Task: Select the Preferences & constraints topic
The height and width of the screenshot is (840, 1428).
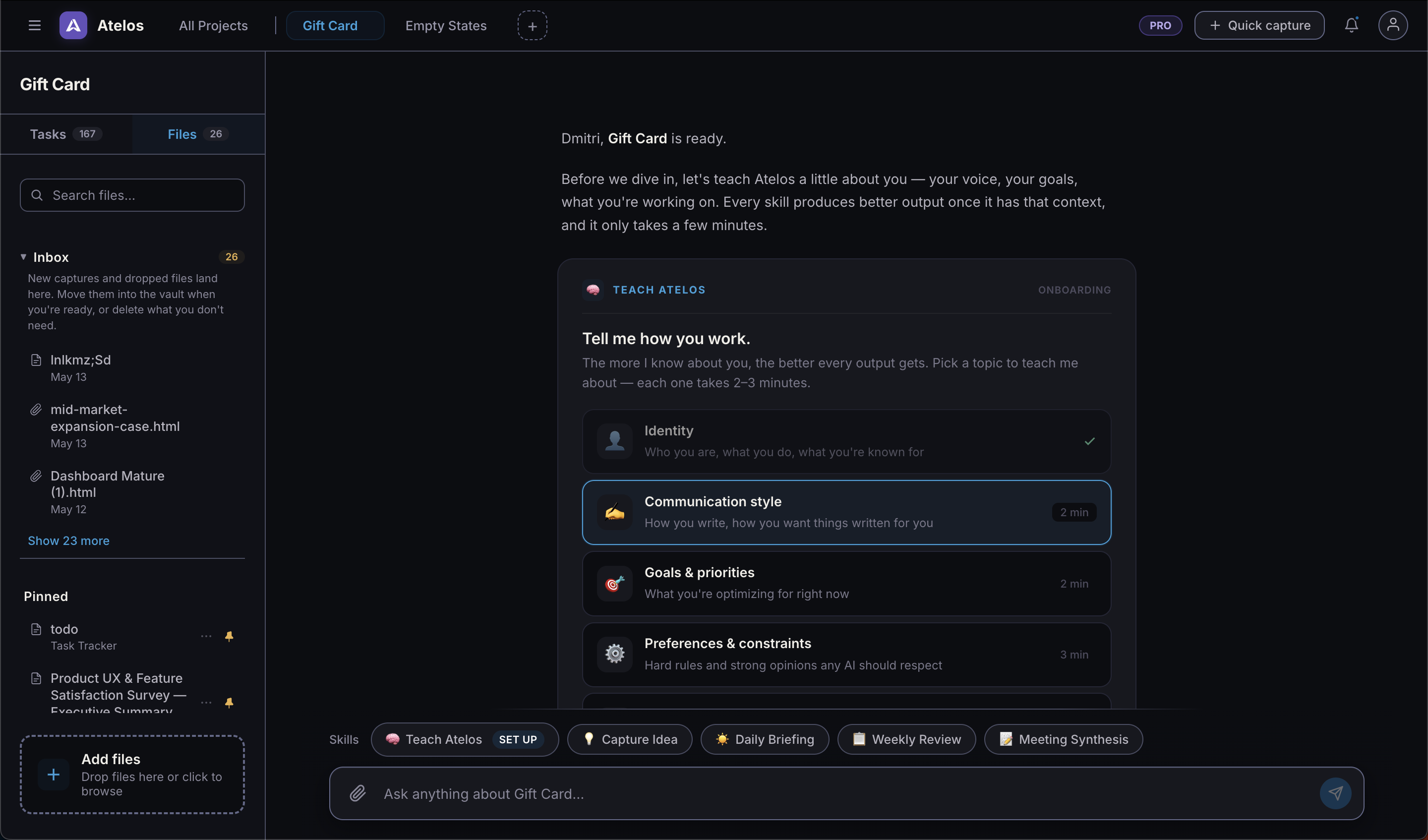Action: [x=846, y=655]
